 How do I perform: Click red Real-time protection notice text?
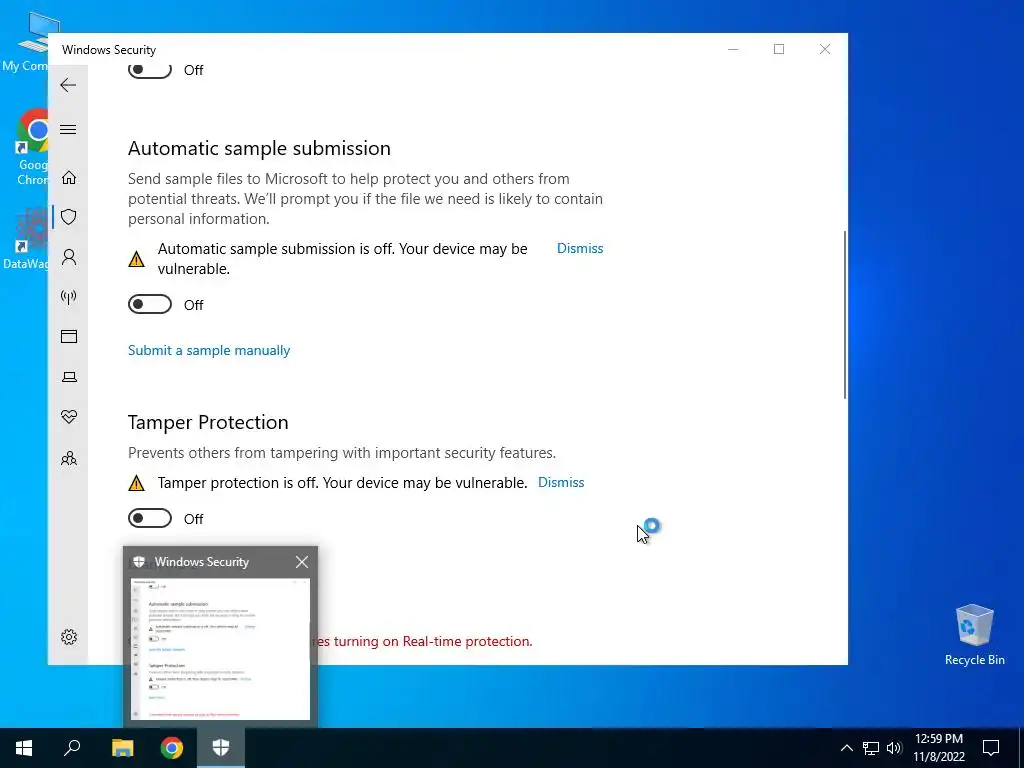[x=425, y=641]
